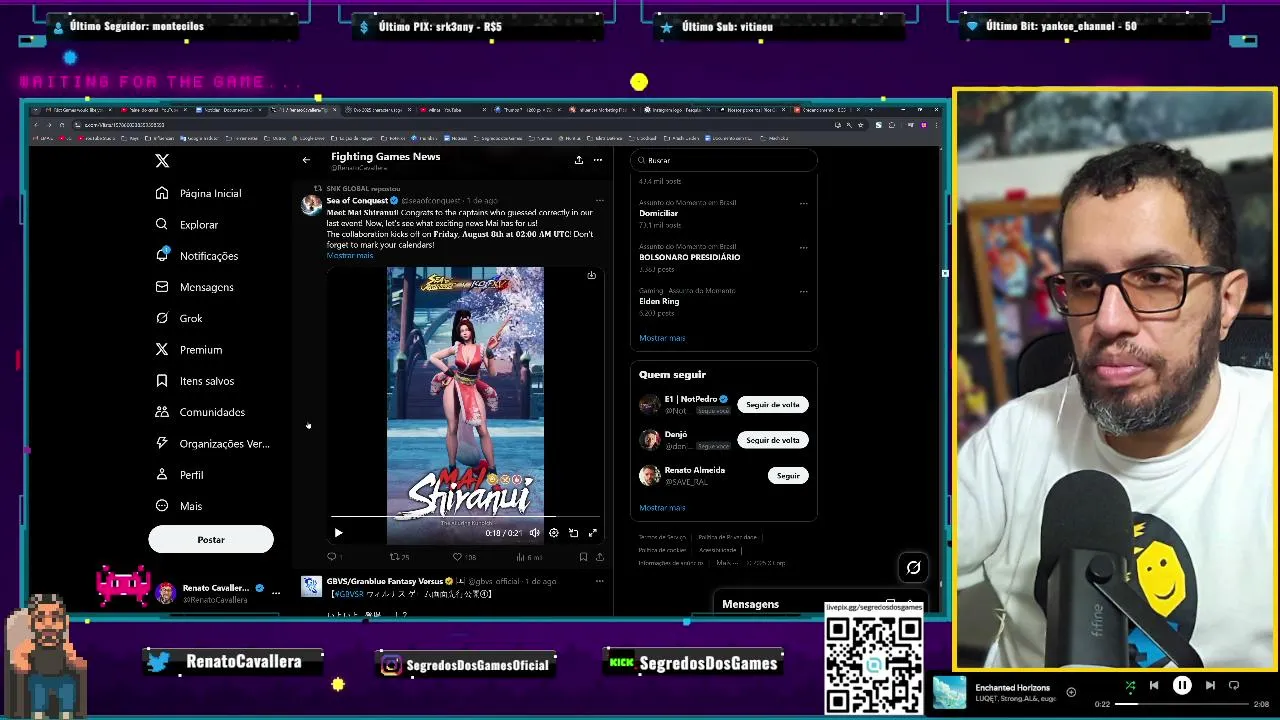Open options for Elden Ring trend

[x=803, y=291]
